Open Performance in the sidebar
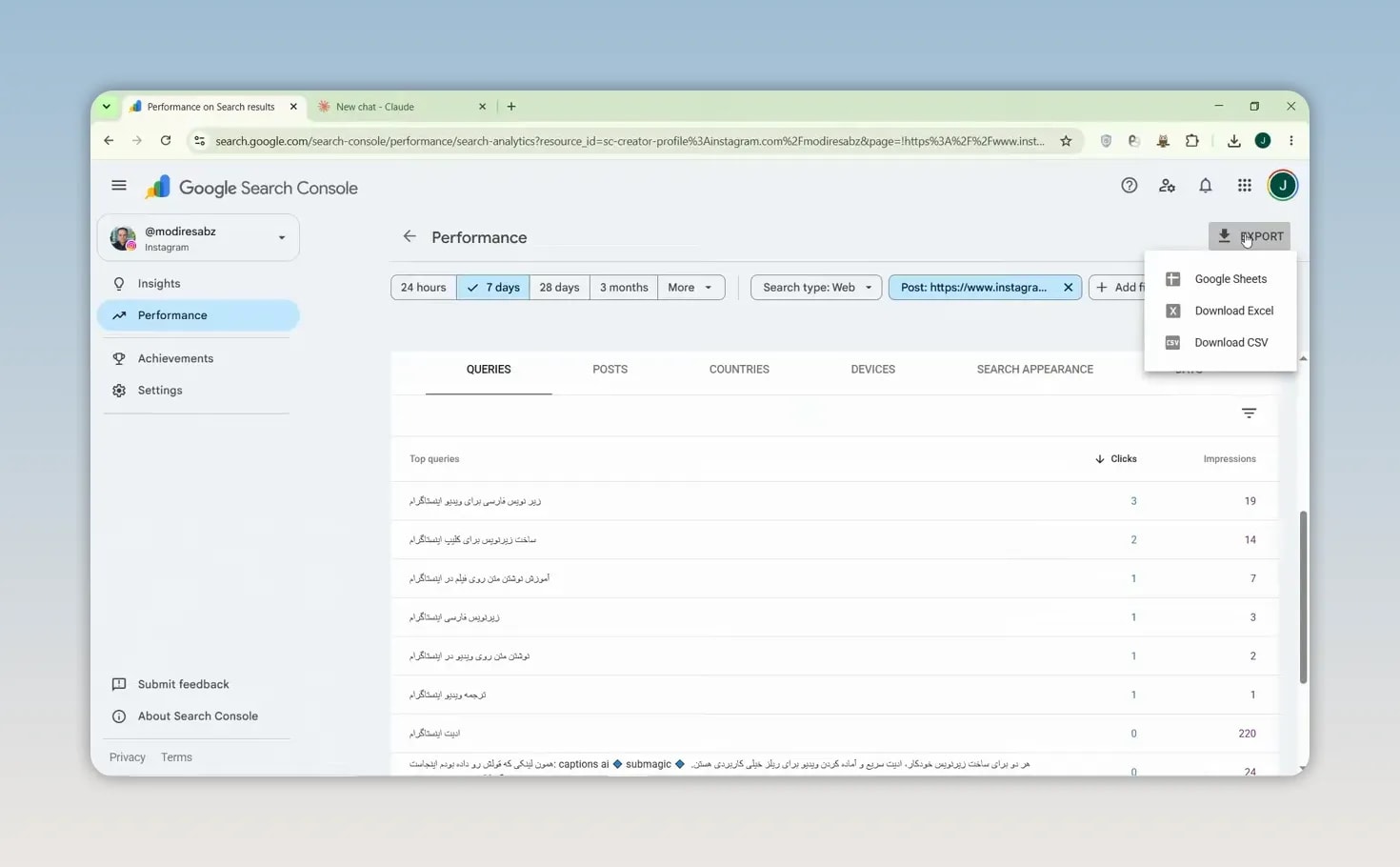This screenshot has height=867, width=1400. point(198,315)
